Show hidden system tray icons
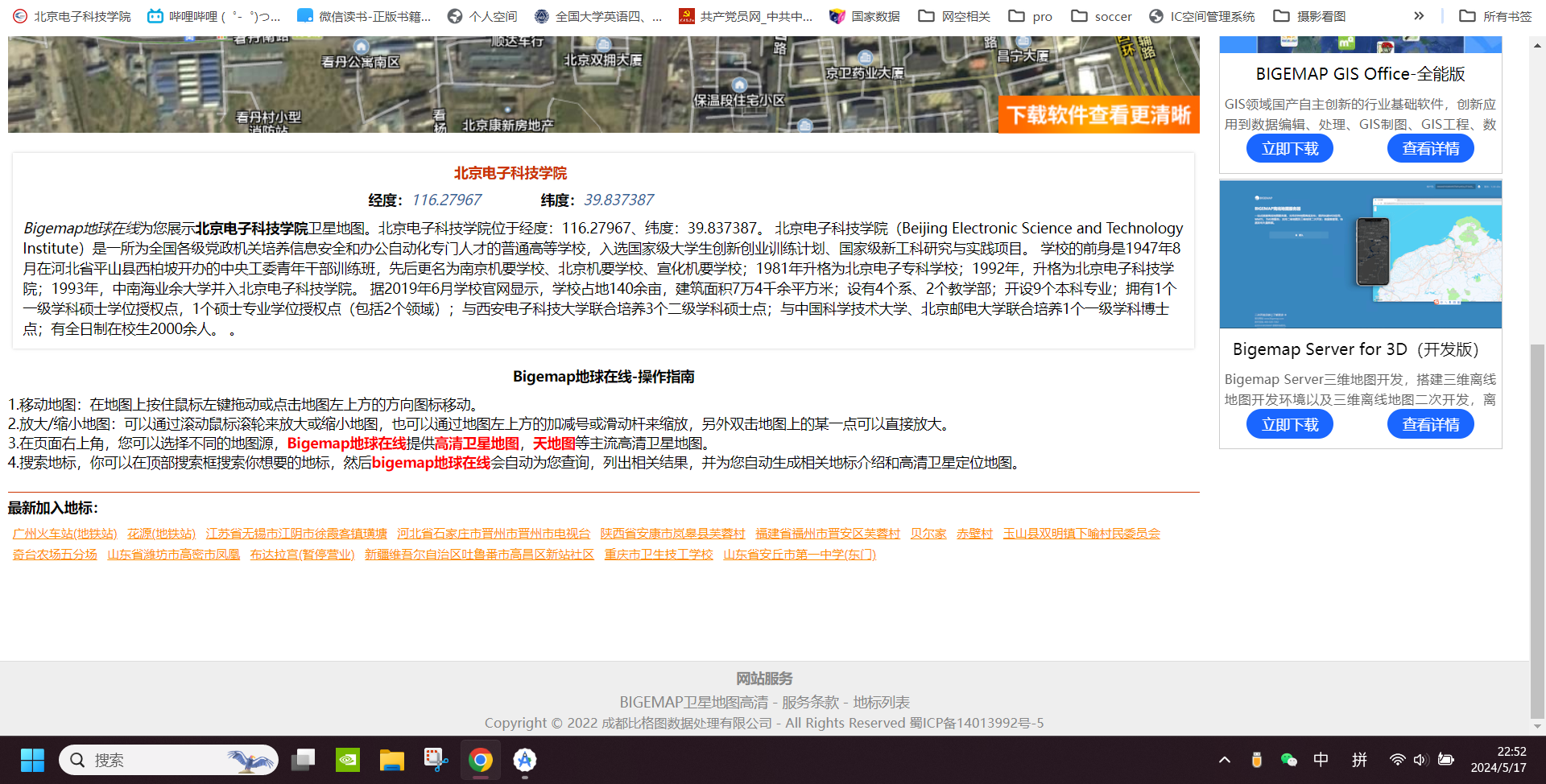1546x784 pixels. pyautogui.click(x=1225, y=760)
